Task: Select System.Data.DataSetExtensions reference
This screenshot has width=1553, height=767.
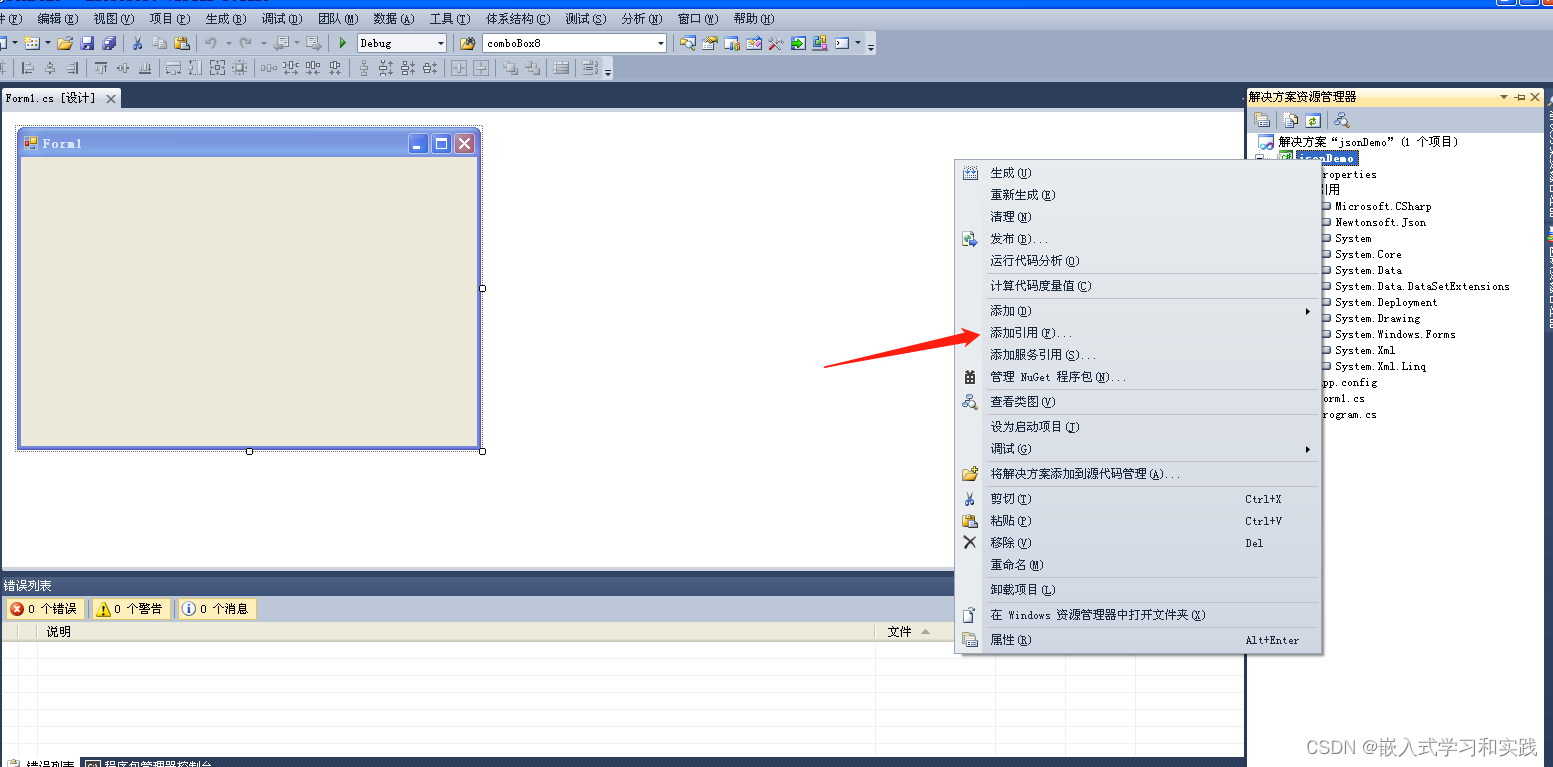Action: [x=1422, y=286]
